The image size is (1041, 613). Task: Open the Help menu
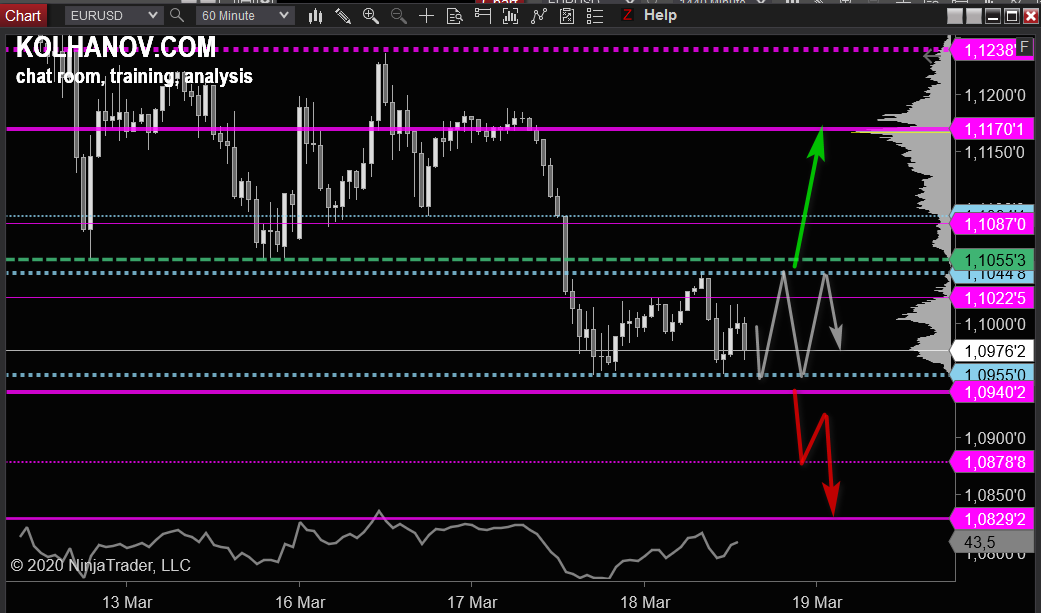660,15
